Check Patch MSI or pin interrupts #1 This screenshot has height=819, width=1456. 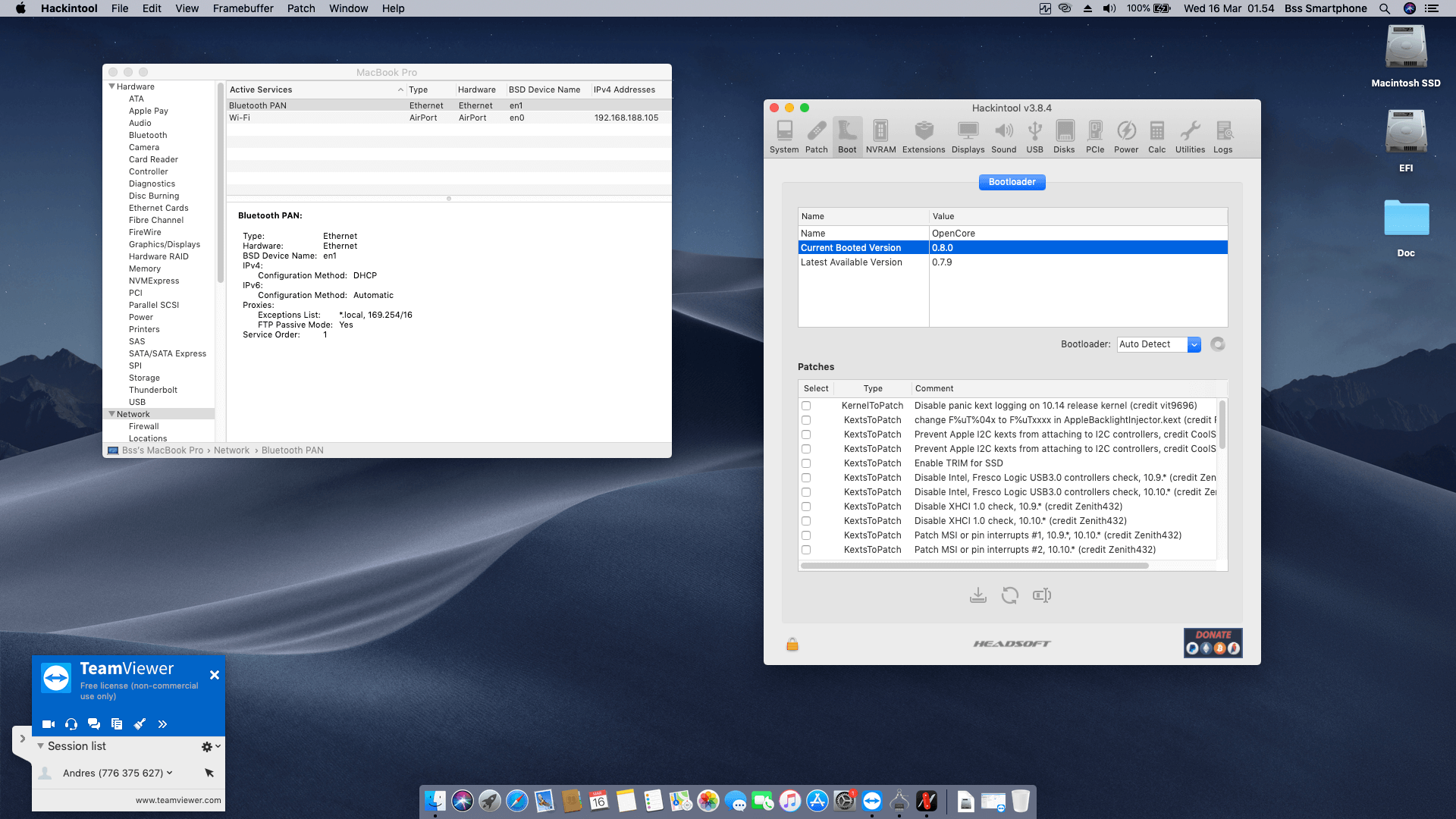click(x=806, y=535)
